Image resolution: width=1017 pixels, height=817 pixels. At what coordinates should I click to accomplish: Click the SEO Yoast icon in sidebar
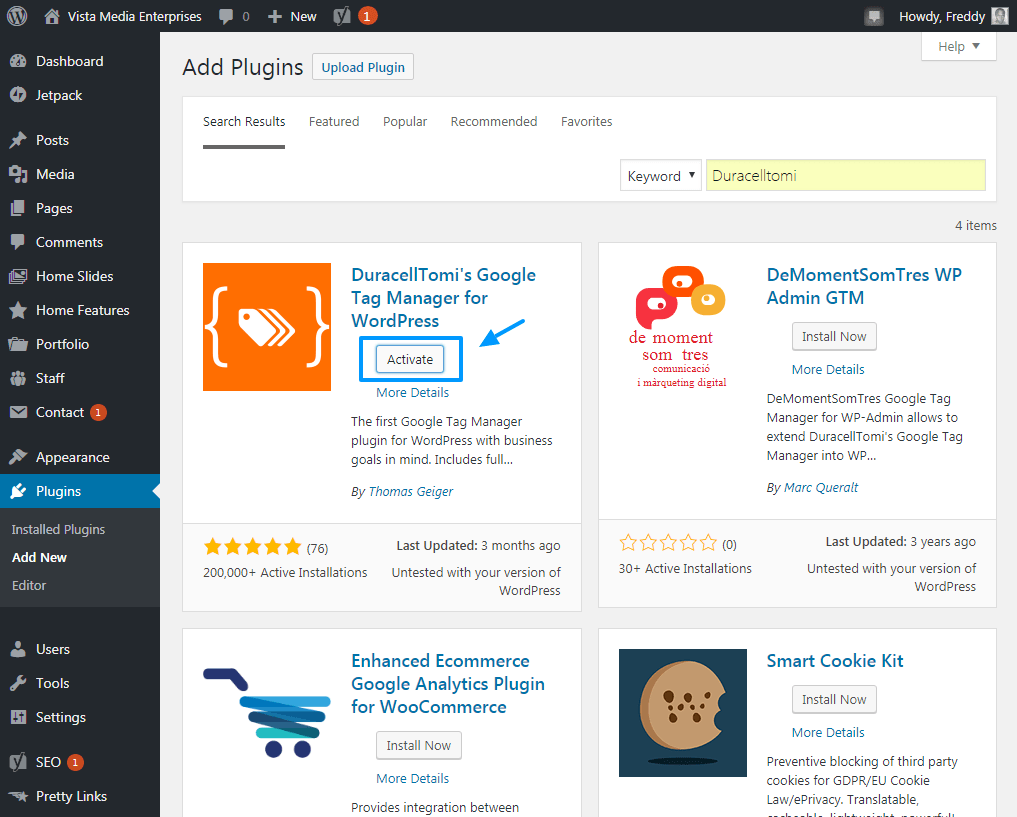(18, 762)
